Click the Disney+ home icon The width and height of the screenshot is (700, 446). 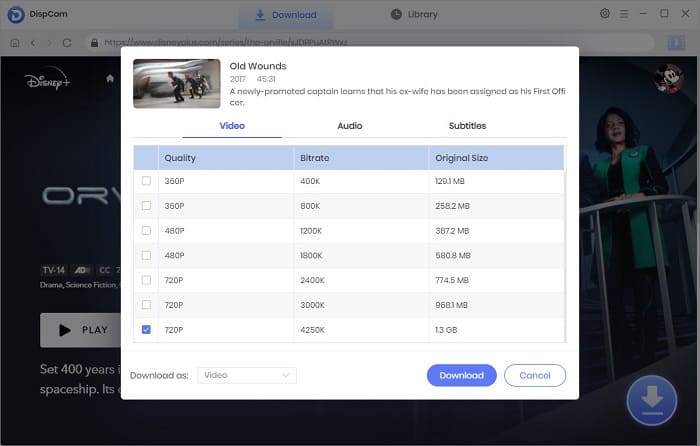click(x=110, y=79)
